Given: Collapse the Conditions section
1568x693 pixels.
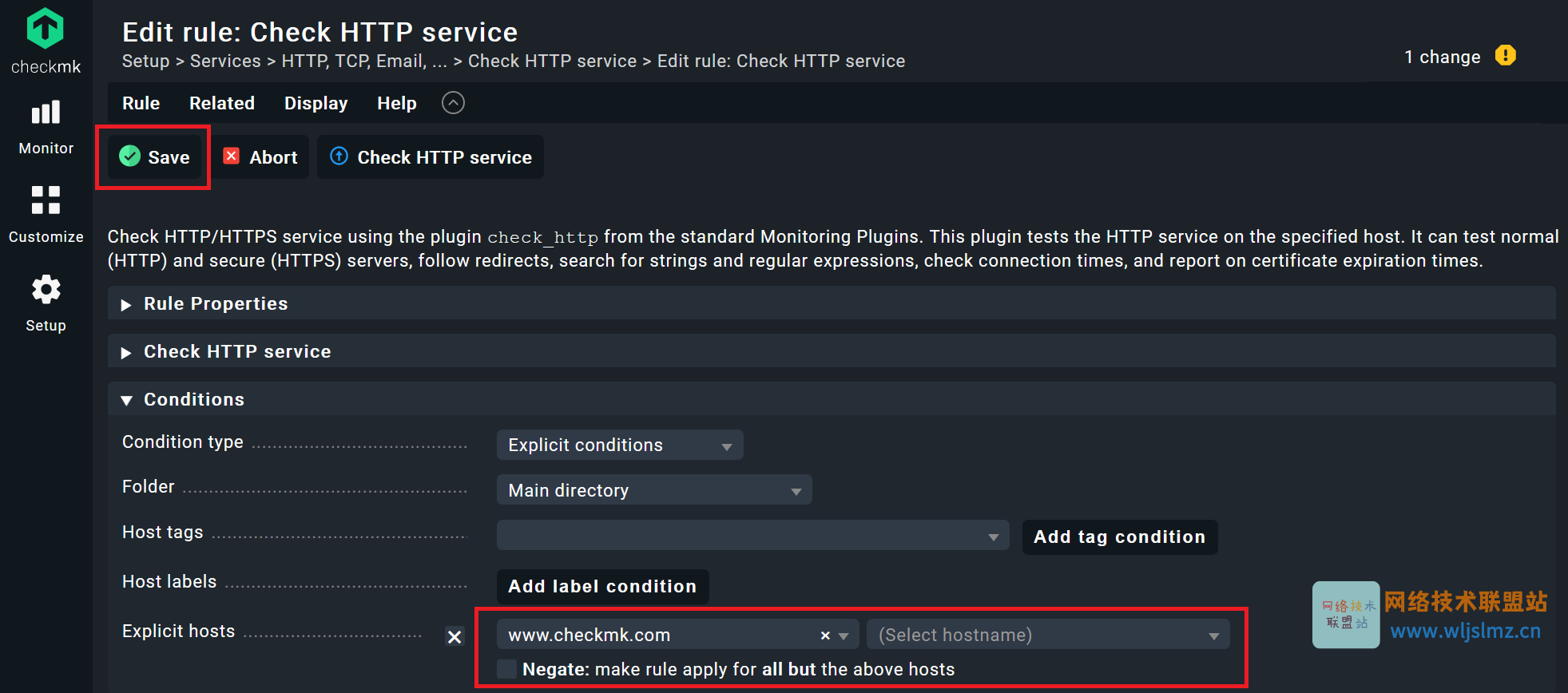Looking at the screenshot, I should 832,399.
